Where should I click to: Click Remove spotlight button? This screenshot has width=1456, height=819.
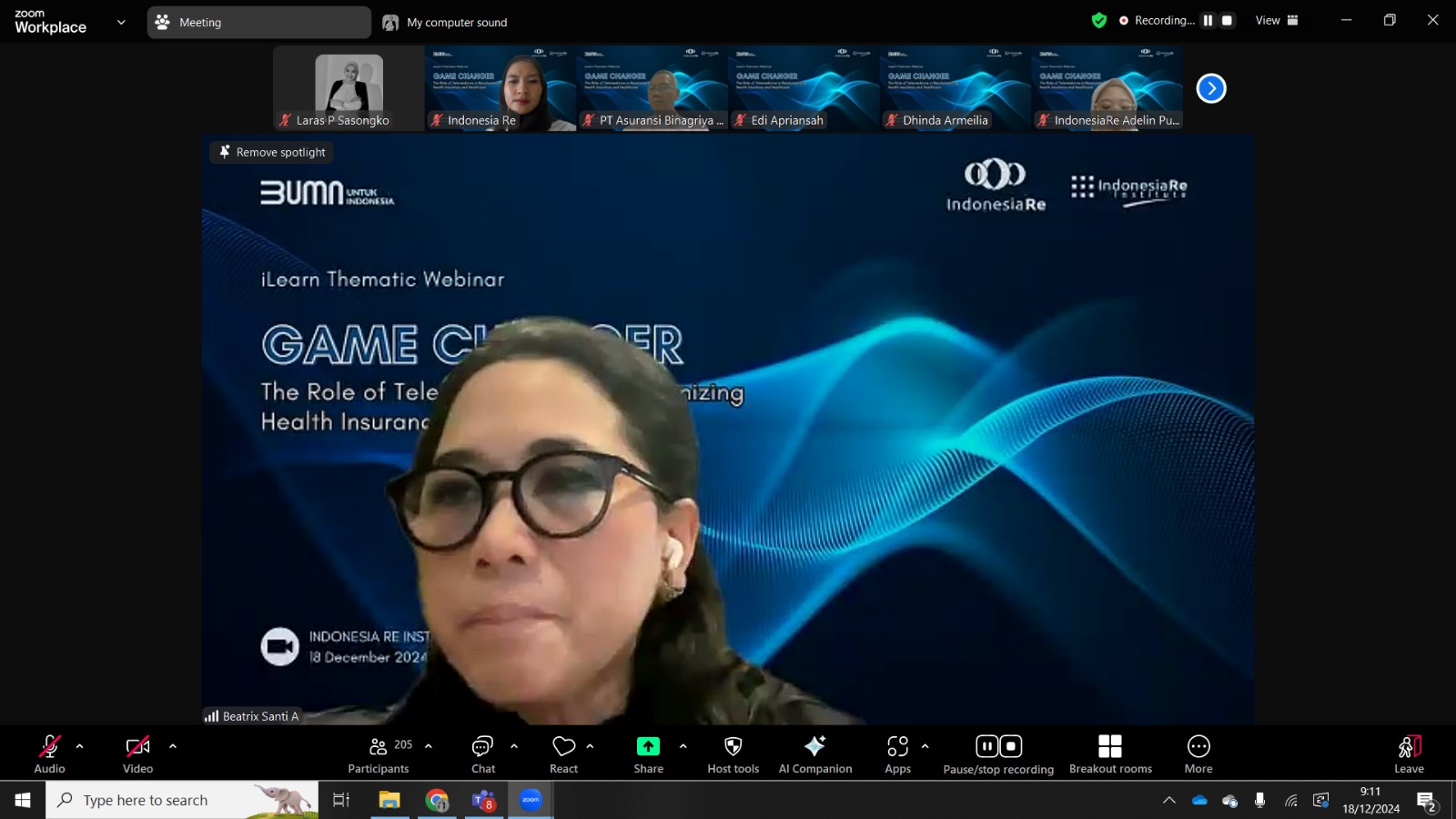tap(272, 152)
